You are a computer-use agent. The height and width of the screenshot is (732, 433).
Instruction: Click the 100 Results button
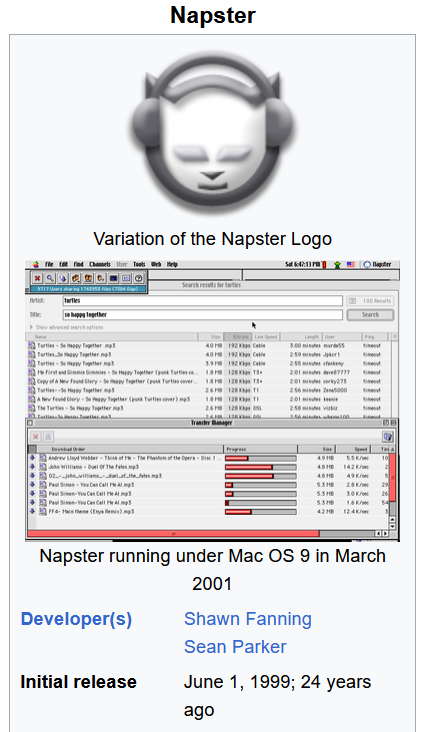click(x=370, y=301)
